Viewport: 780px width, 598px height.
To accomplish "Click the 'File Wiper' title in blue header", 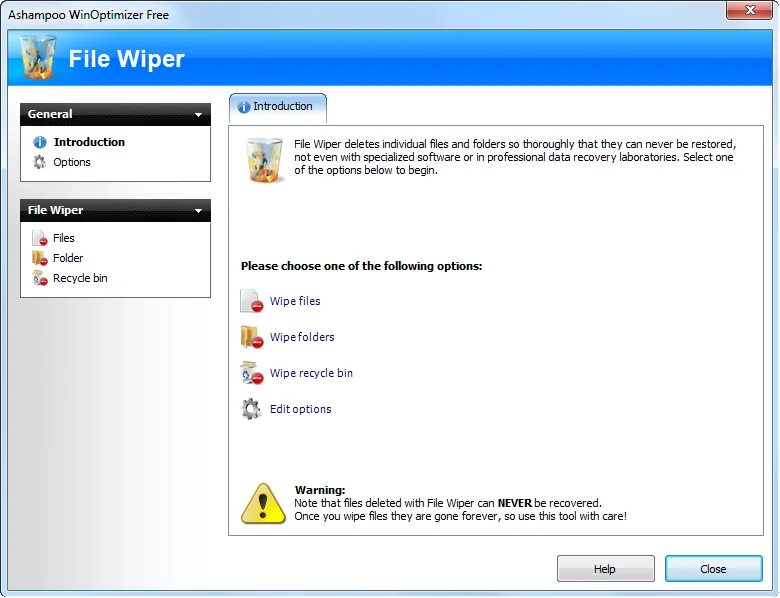I will 126,59.
